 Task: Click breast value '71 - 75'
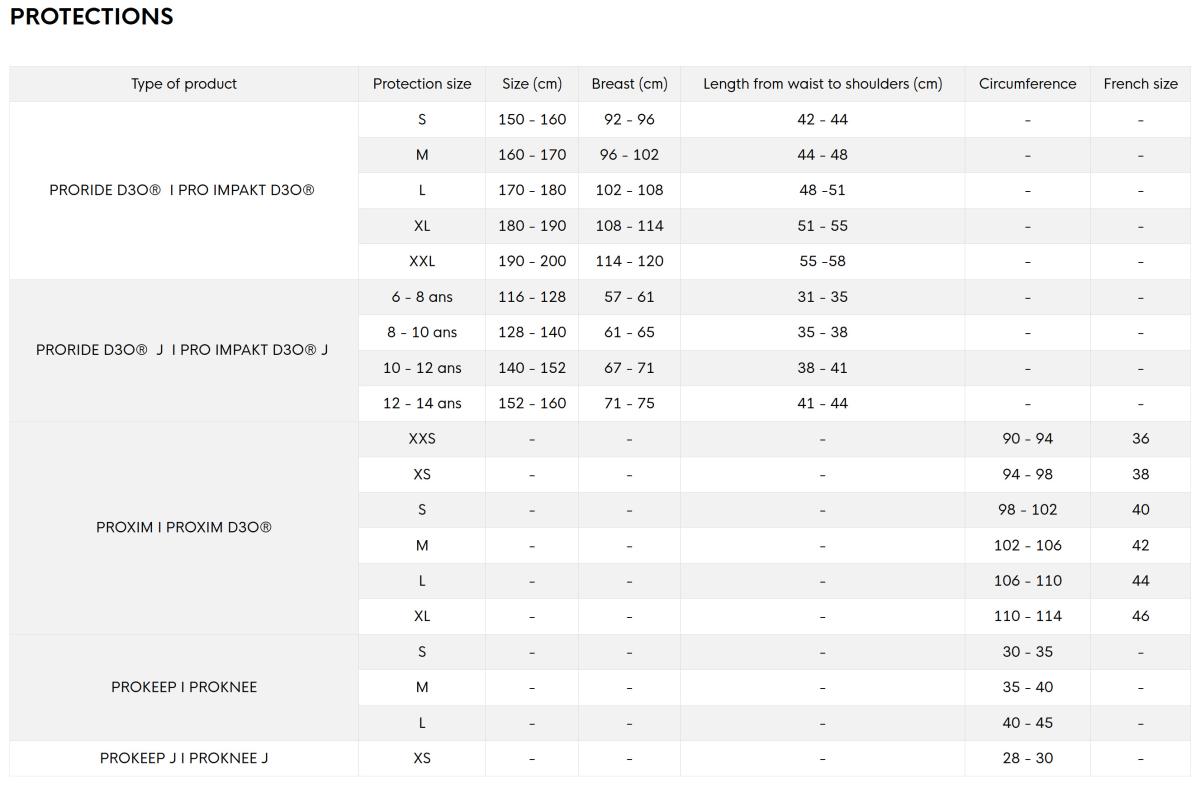pyautogui.click(x=629, y=403)
